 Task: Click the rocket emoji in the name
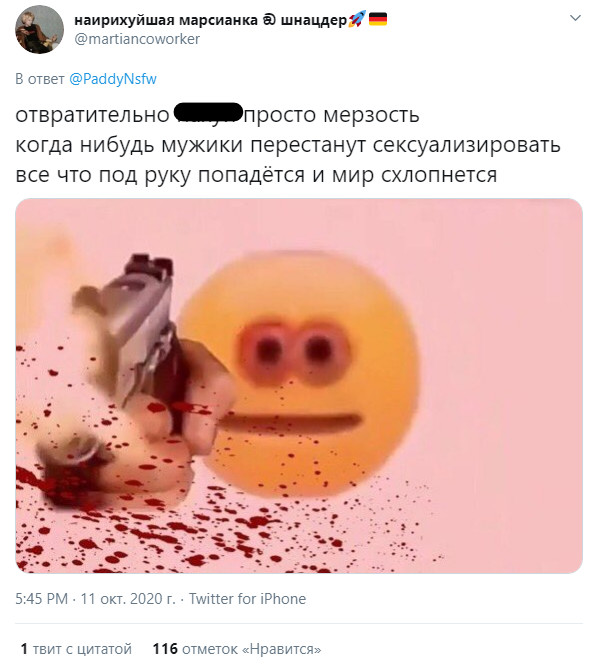point(356,19)
